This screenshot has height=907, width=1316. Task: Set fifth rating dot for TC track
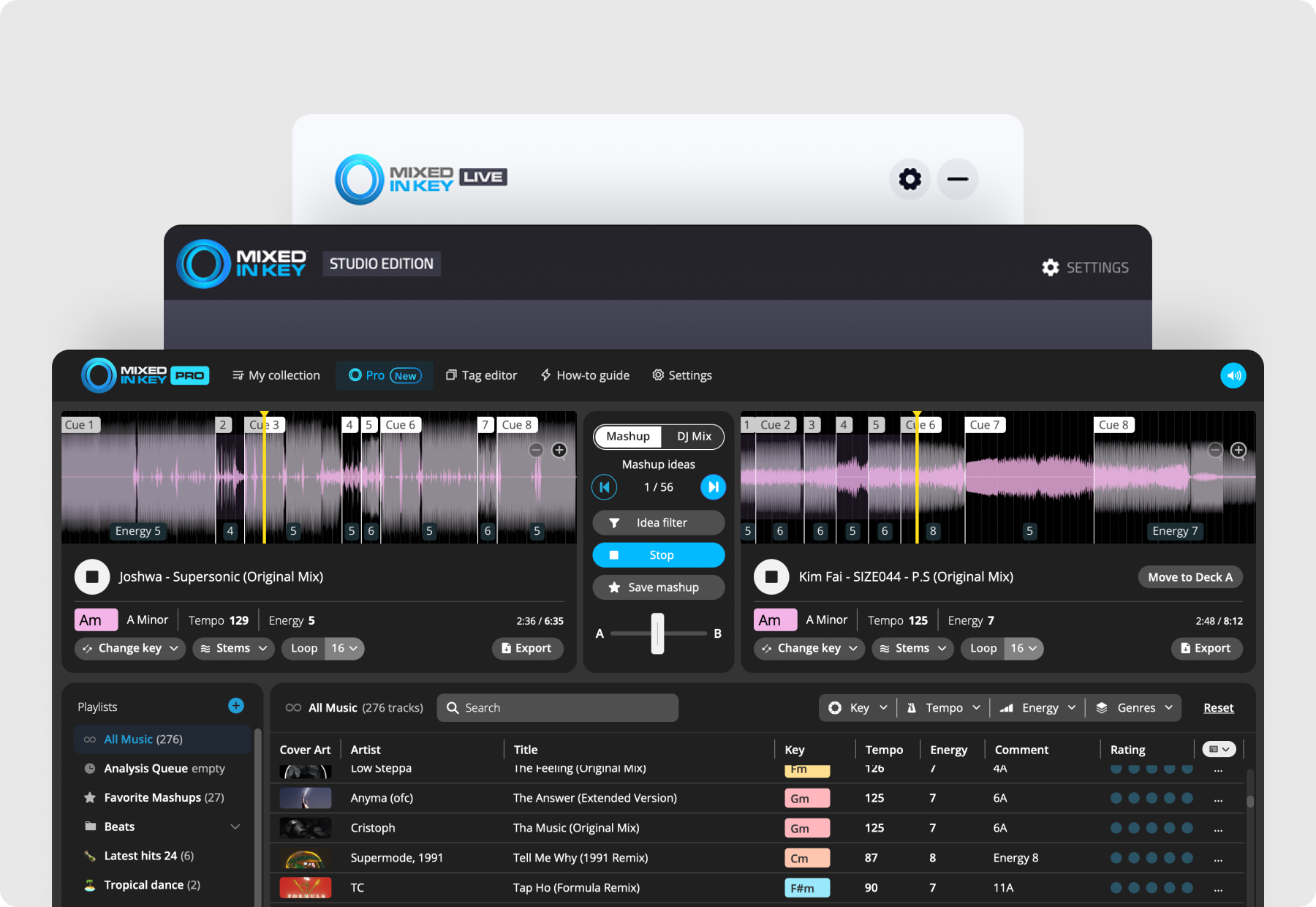tap(1187, 888)
